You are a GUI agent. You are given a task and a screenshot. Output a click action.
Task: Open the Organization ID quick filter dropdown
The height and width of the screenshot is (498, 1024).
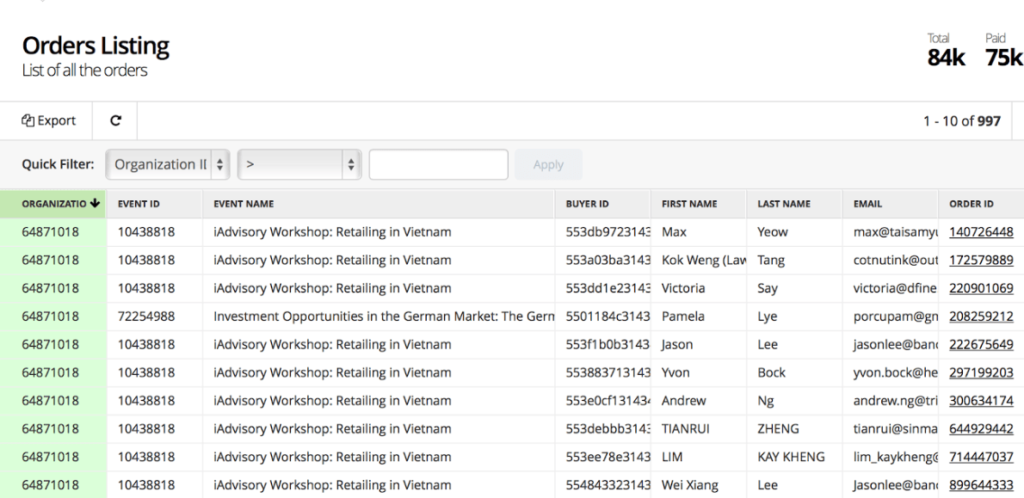tap(168, 165)
